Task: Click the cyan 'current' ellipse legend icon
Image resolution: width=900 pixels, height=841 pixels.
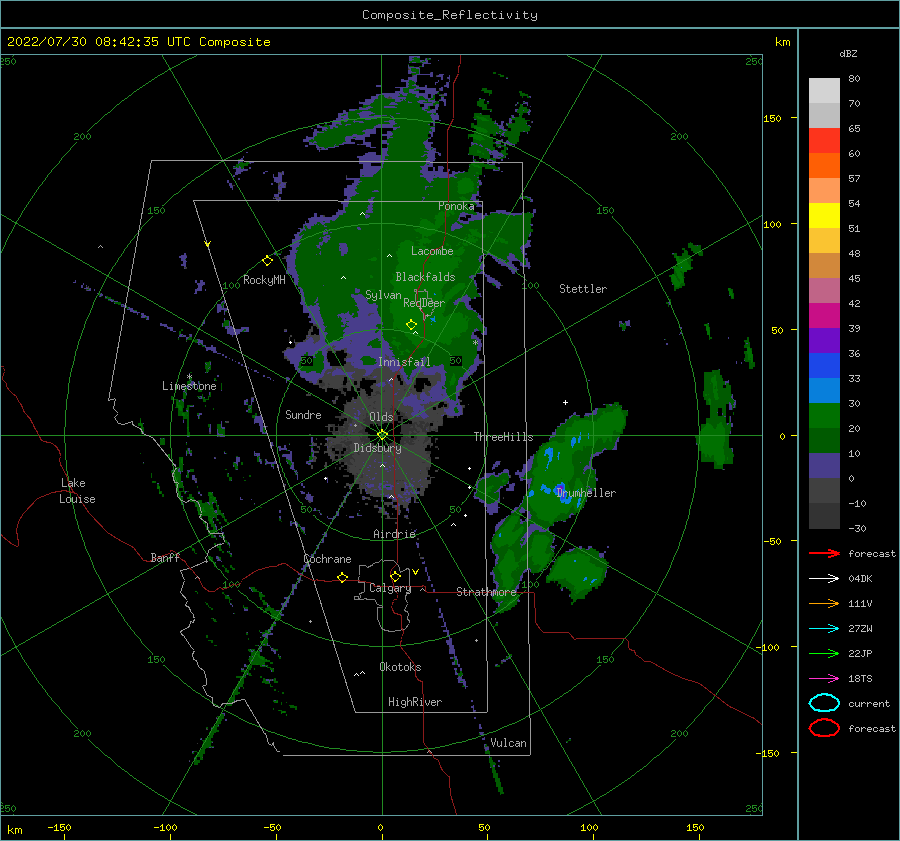Action: pos(824,703)
